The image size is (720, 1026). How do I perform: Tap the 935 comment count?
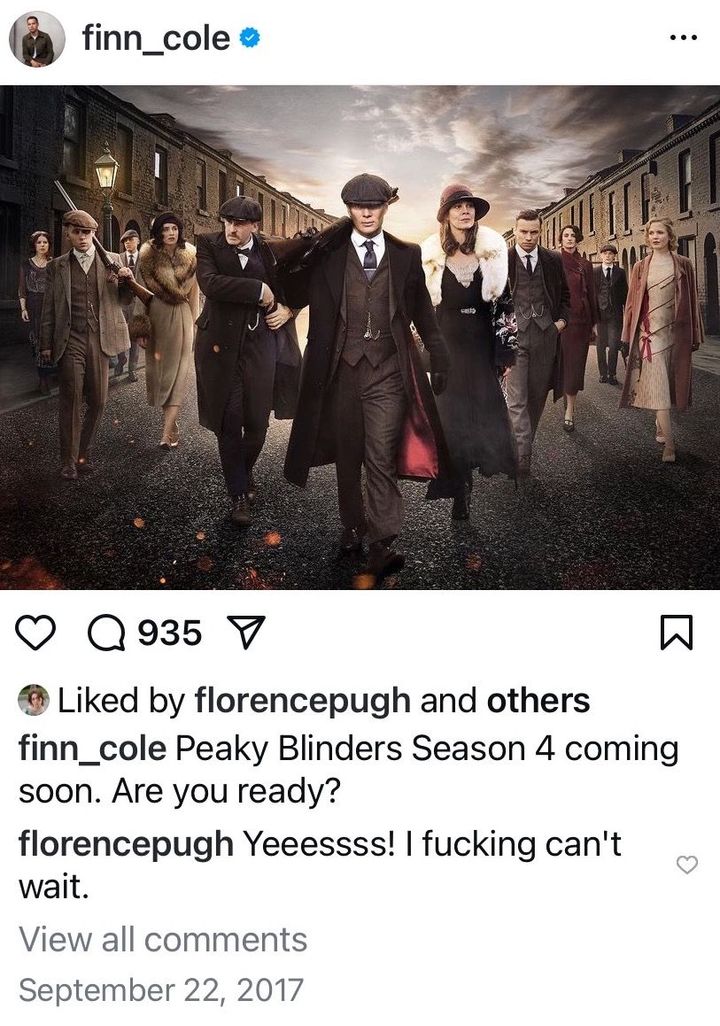click(x=170, y=633)
